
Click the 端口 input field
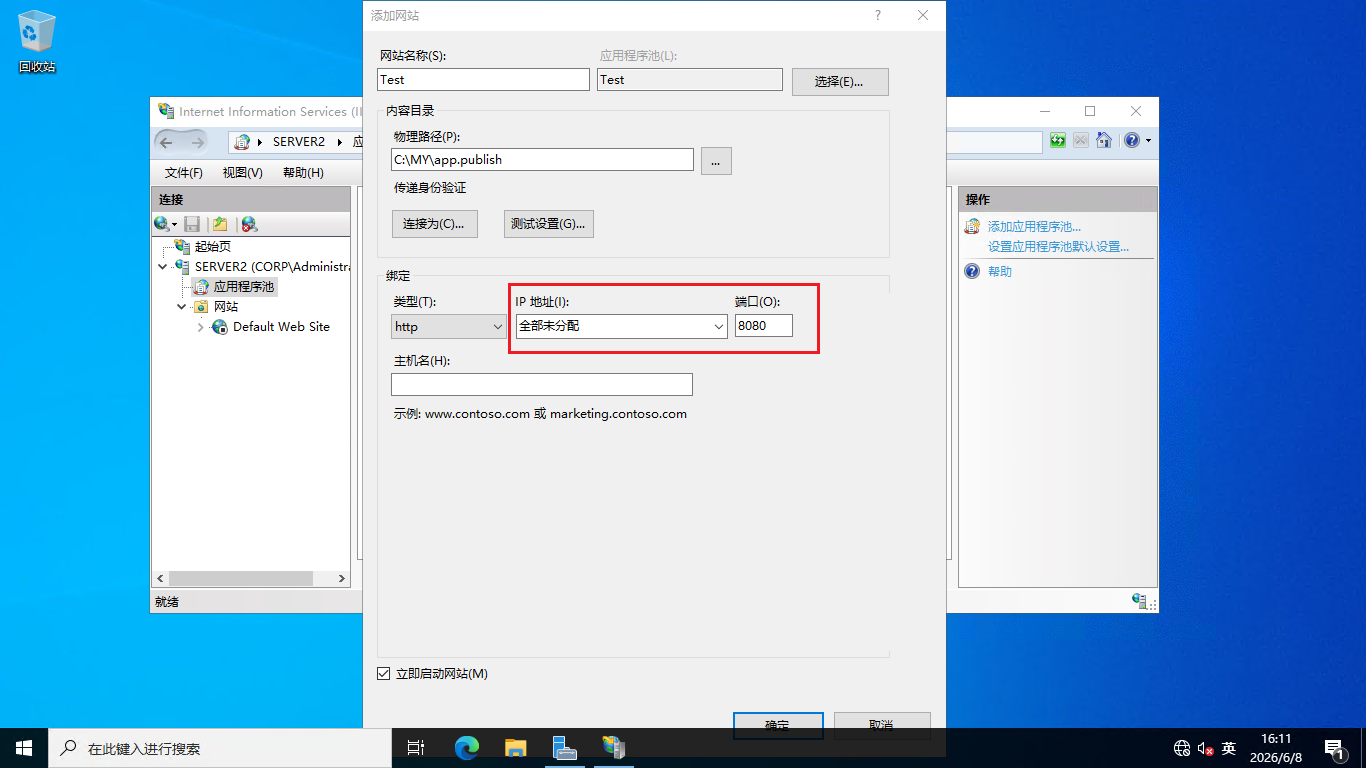(764, 325)
